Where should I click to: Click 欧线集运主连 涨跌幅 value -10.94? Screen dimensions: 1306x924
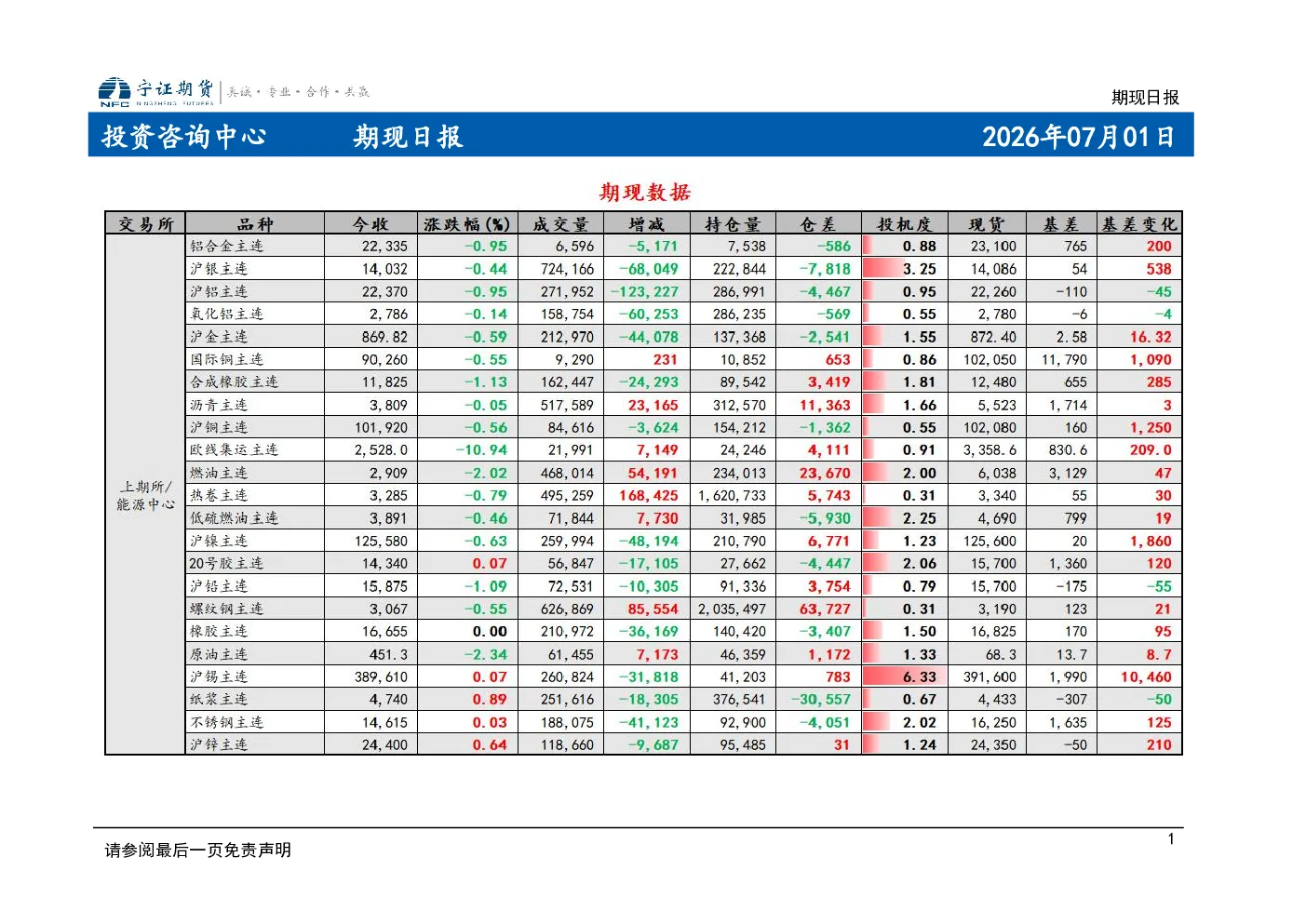pos(481,449)
